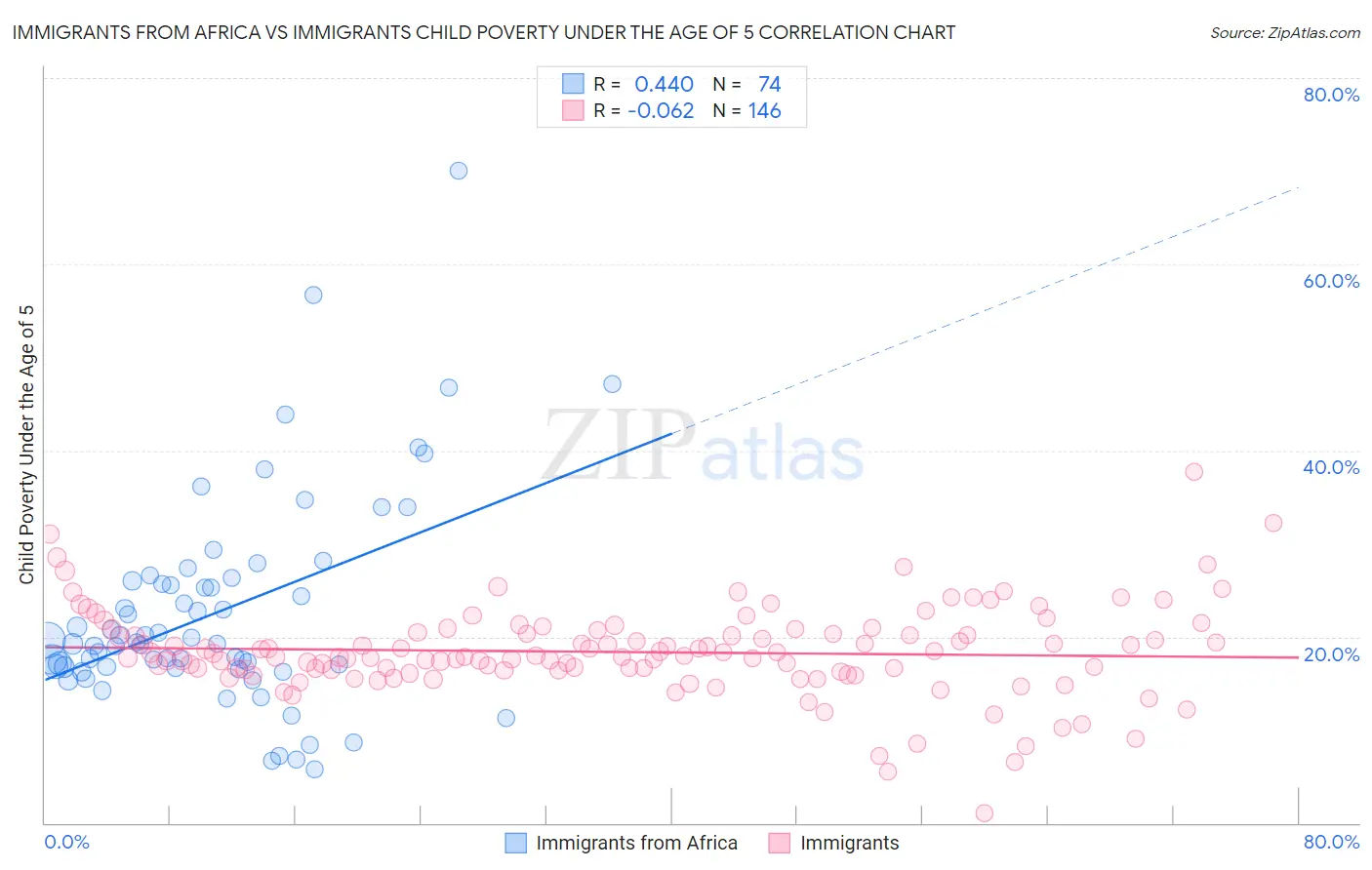1372x870 pixels.
Task: Open the Source: ZipAtlas.com link
Action: [1284, 32]
